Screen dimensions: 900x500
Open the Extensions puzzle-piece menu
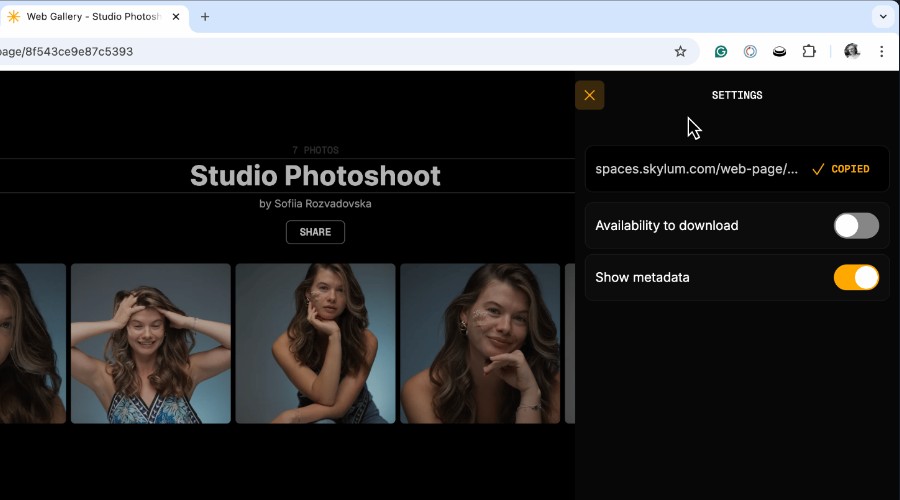809,52
